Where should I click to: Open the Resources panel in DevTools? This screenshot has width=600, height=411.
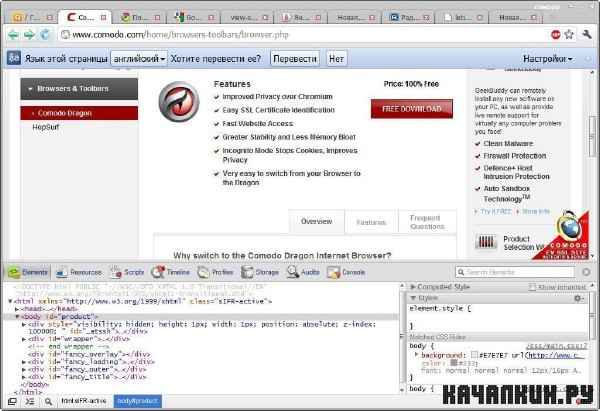click(79, 272)
